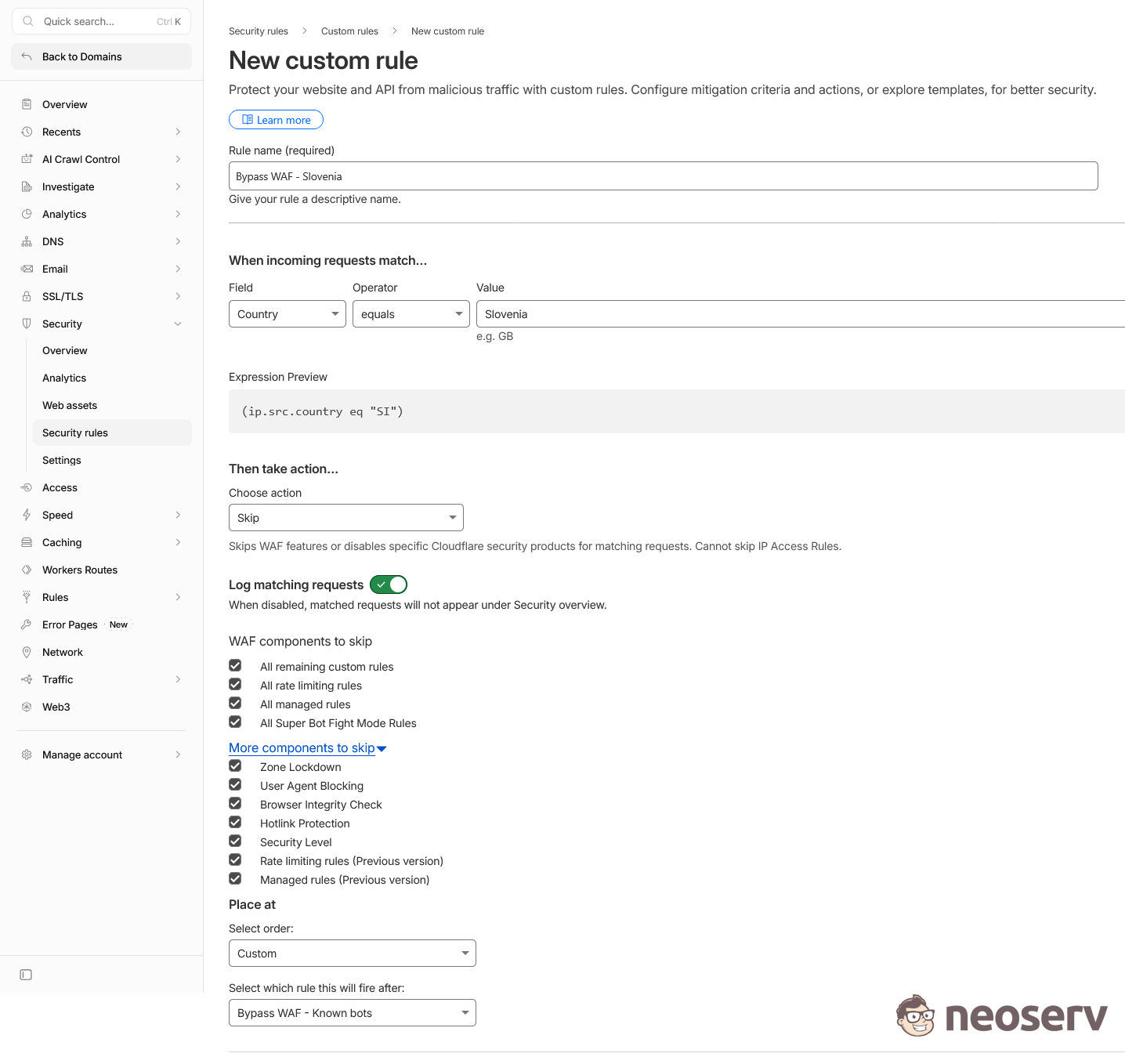The width and height of the screenshot is (1125, 1064).
Task: Expand the Traffic chevron in sidebar
Action: tap(178, 679)
